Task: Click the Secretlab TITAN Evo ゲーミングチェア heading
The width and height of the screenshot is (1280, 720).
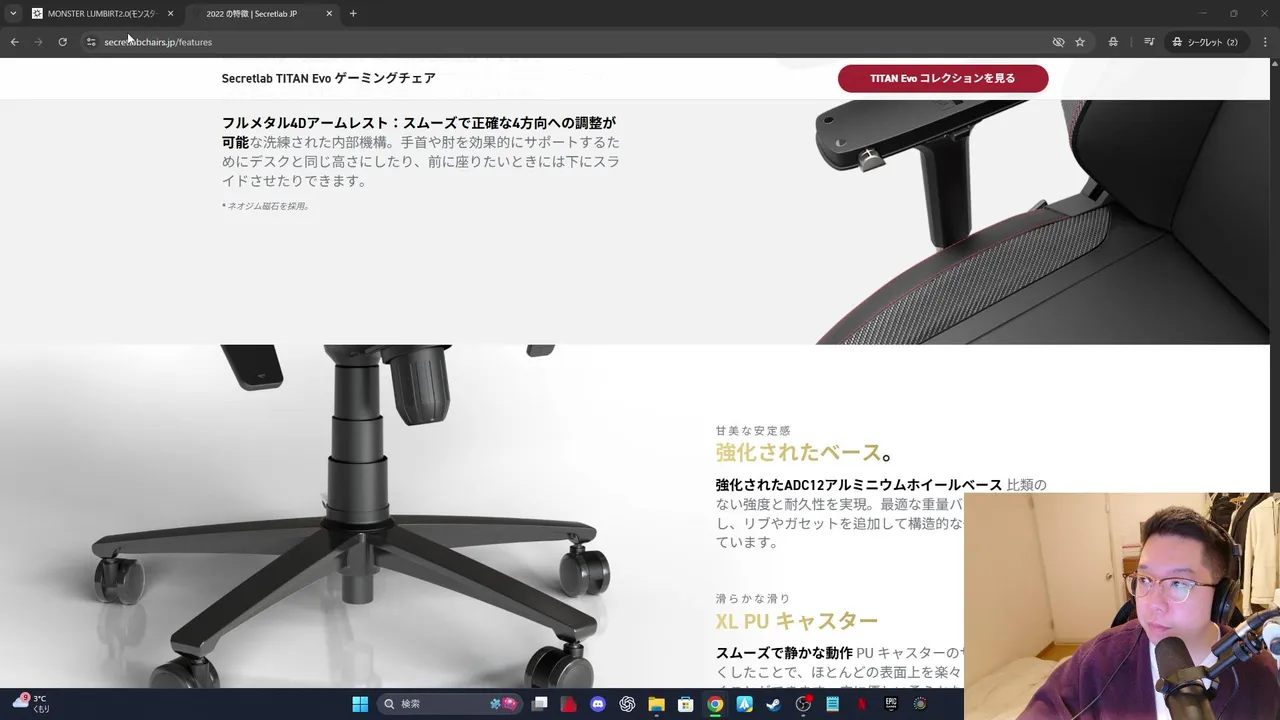Action: pos(329,78)
